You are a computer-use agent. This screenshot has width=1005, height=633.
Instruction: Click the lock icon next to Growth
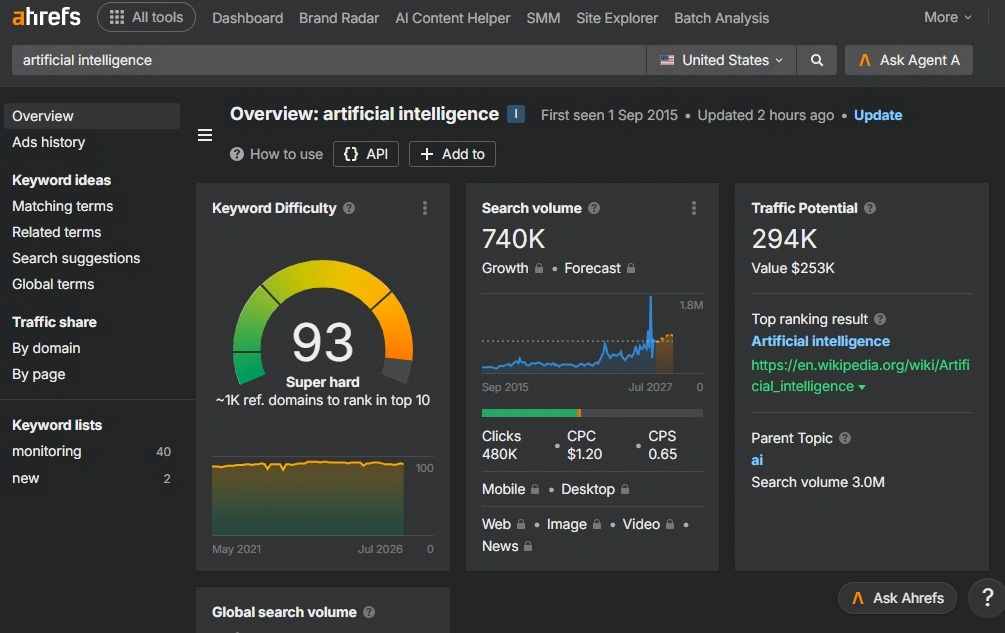pyautogui.click(x=539, y=268)
